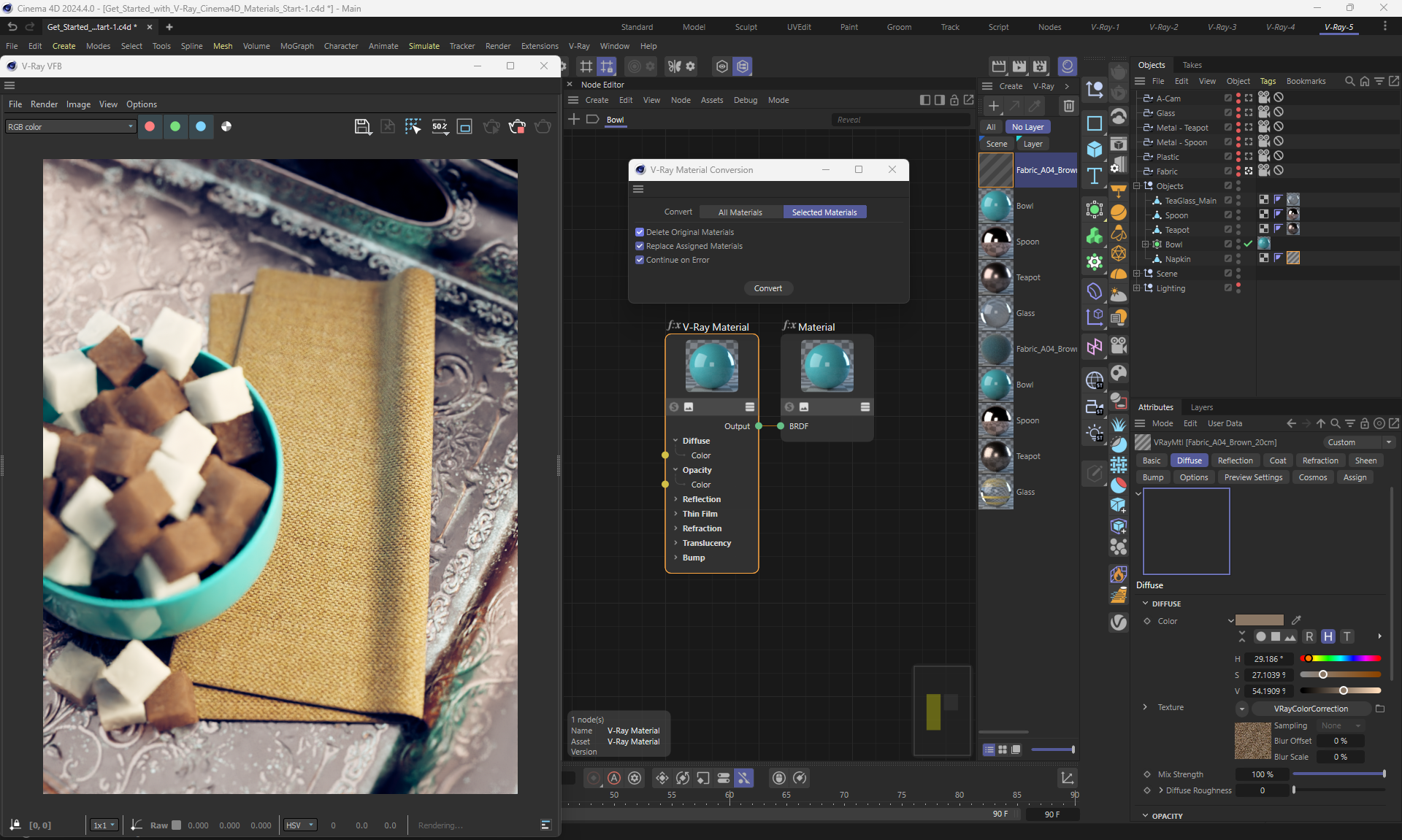Click the color eyedropper next to swatch
Screen dimensions: 1402x840
click(x=1296, y=620)
